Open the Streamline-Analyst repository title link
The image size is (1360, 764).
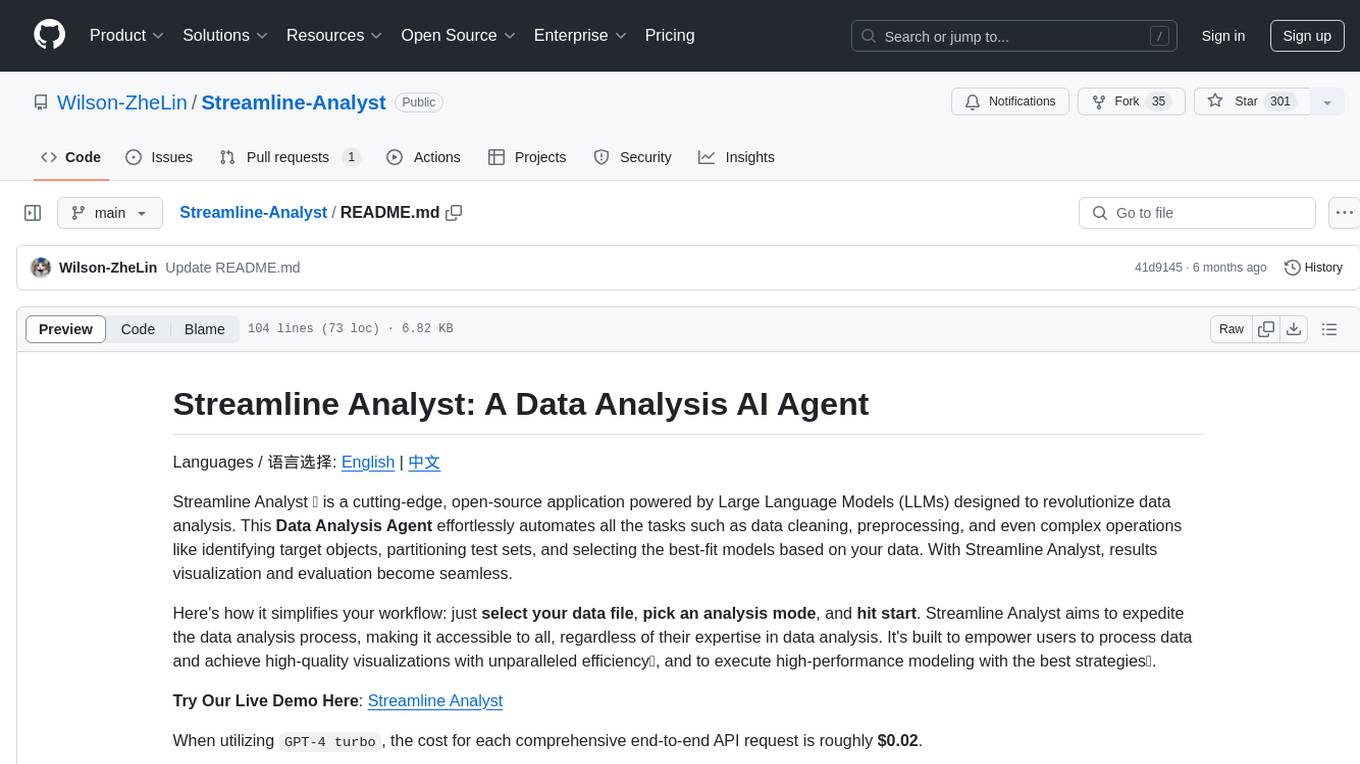pyautogui.click(x=294, y=102)
